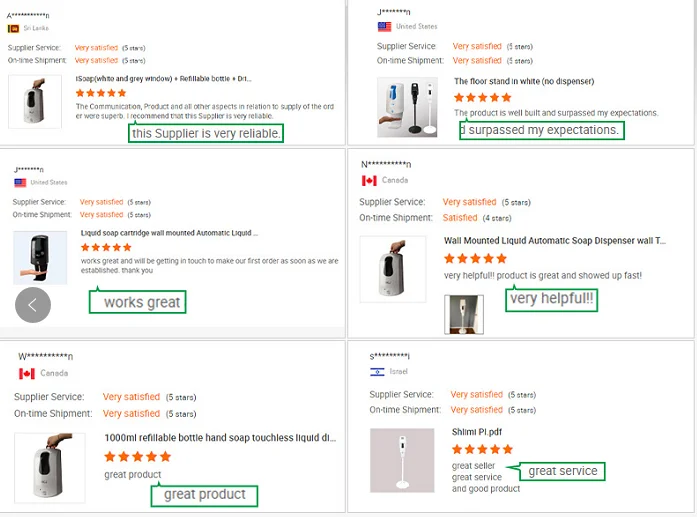This screenshot has height=517, width=697.
Task: Open Wall Mounted Liquid Automatic Soap Dispenser link
Action: [x=554, y=241]
